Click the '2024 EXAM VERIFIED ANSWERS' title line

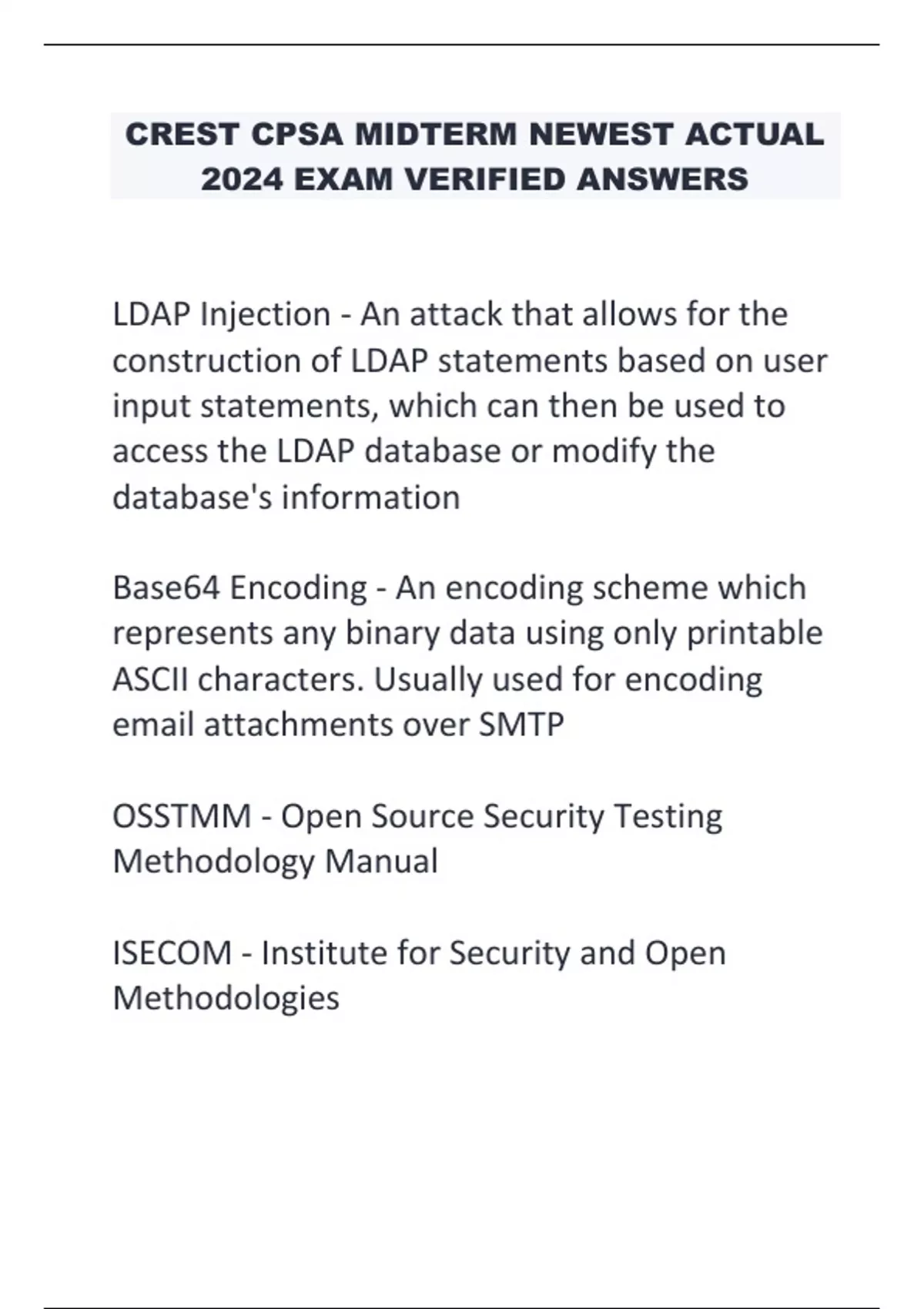(x=474, y=179)
